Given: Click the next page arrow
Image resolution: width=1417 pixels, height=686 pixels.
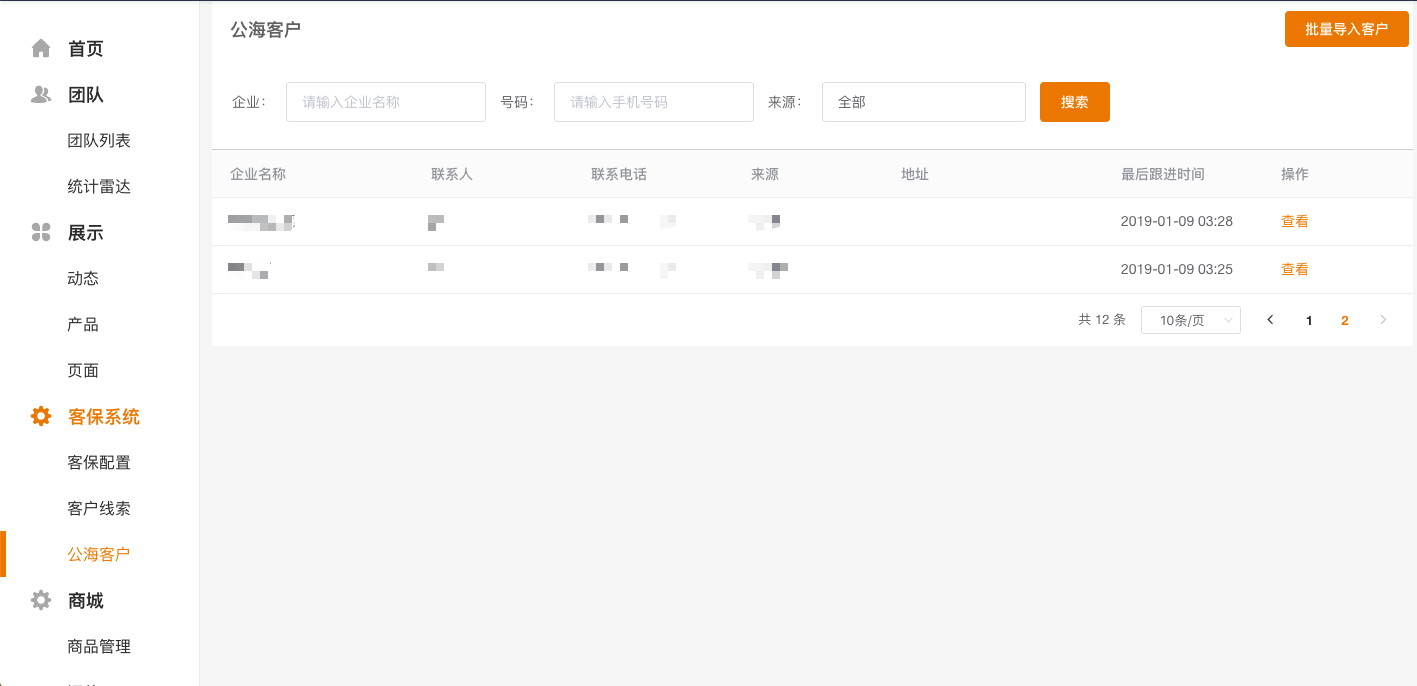Looking at the screenshot, I should (1383, 320).
